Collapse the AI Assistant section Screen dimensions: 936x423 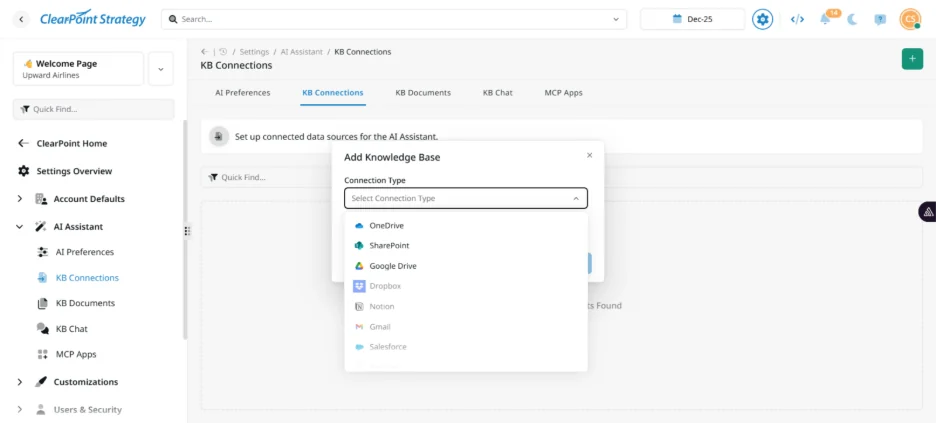point(19,227)
